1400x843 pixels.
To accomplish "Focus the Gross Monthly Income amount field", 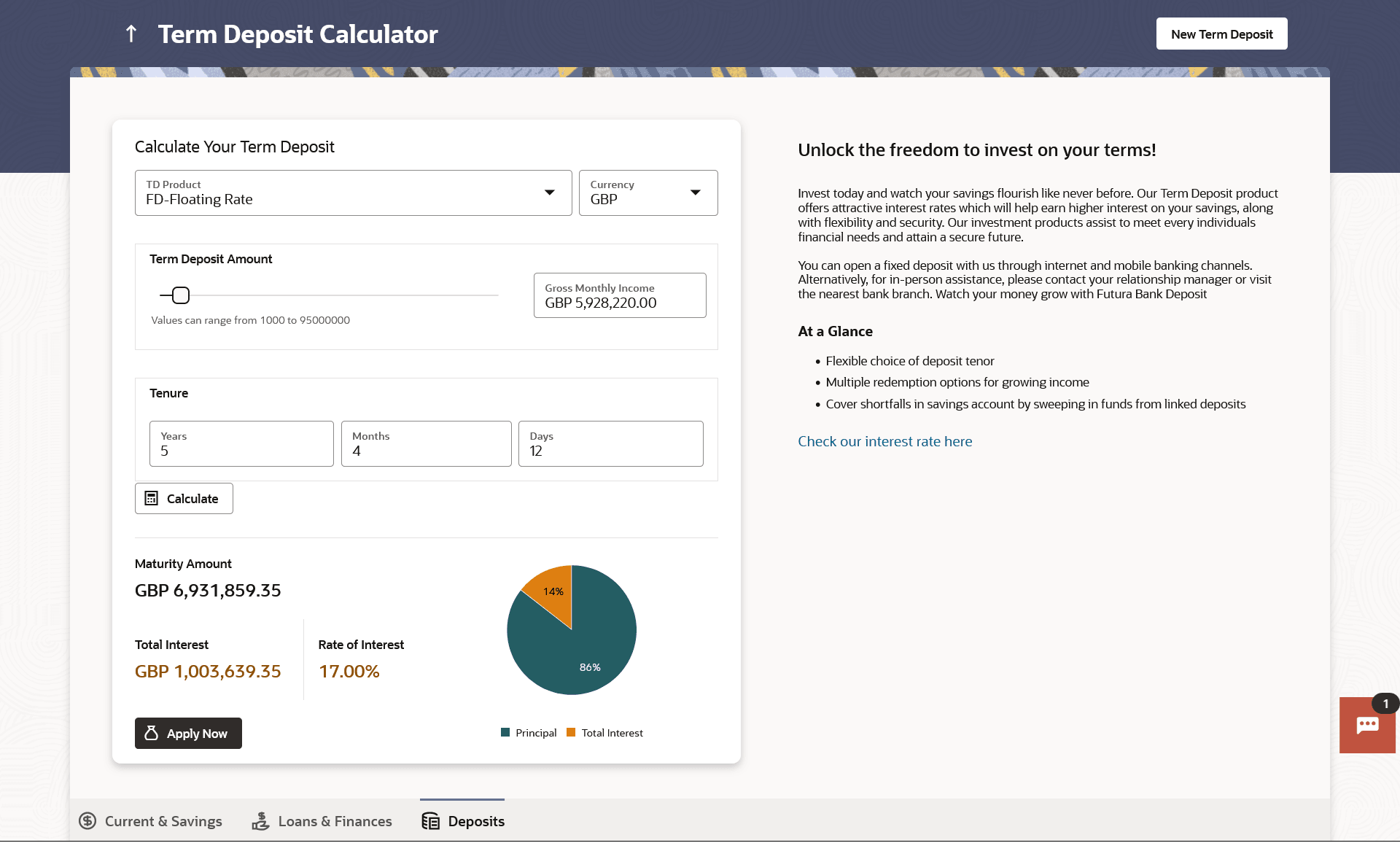I will pos(620,296).
